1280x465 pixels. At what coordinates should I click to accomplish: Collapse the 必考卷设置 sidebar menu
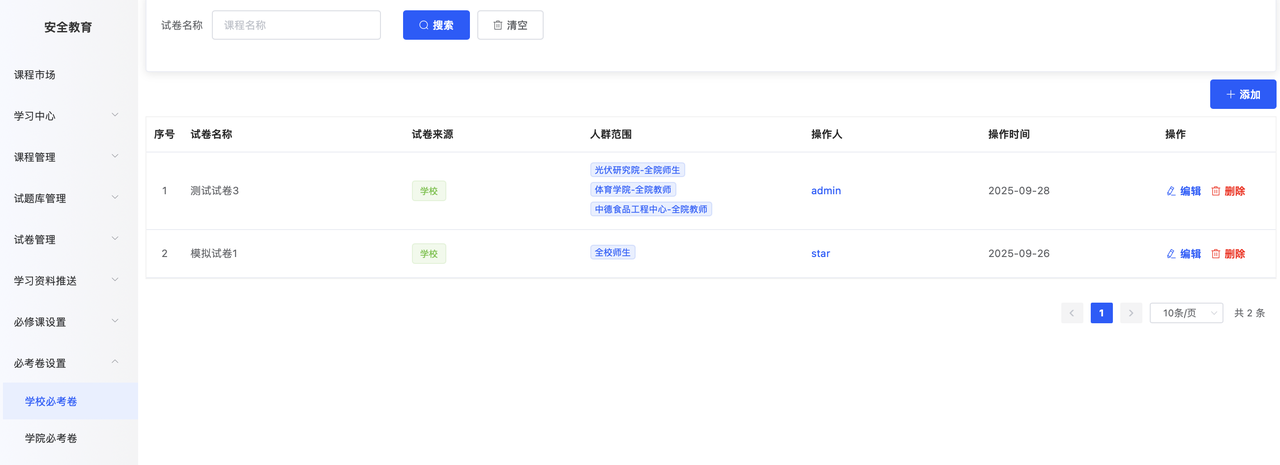pyautogui.click(x=68, y=363)
